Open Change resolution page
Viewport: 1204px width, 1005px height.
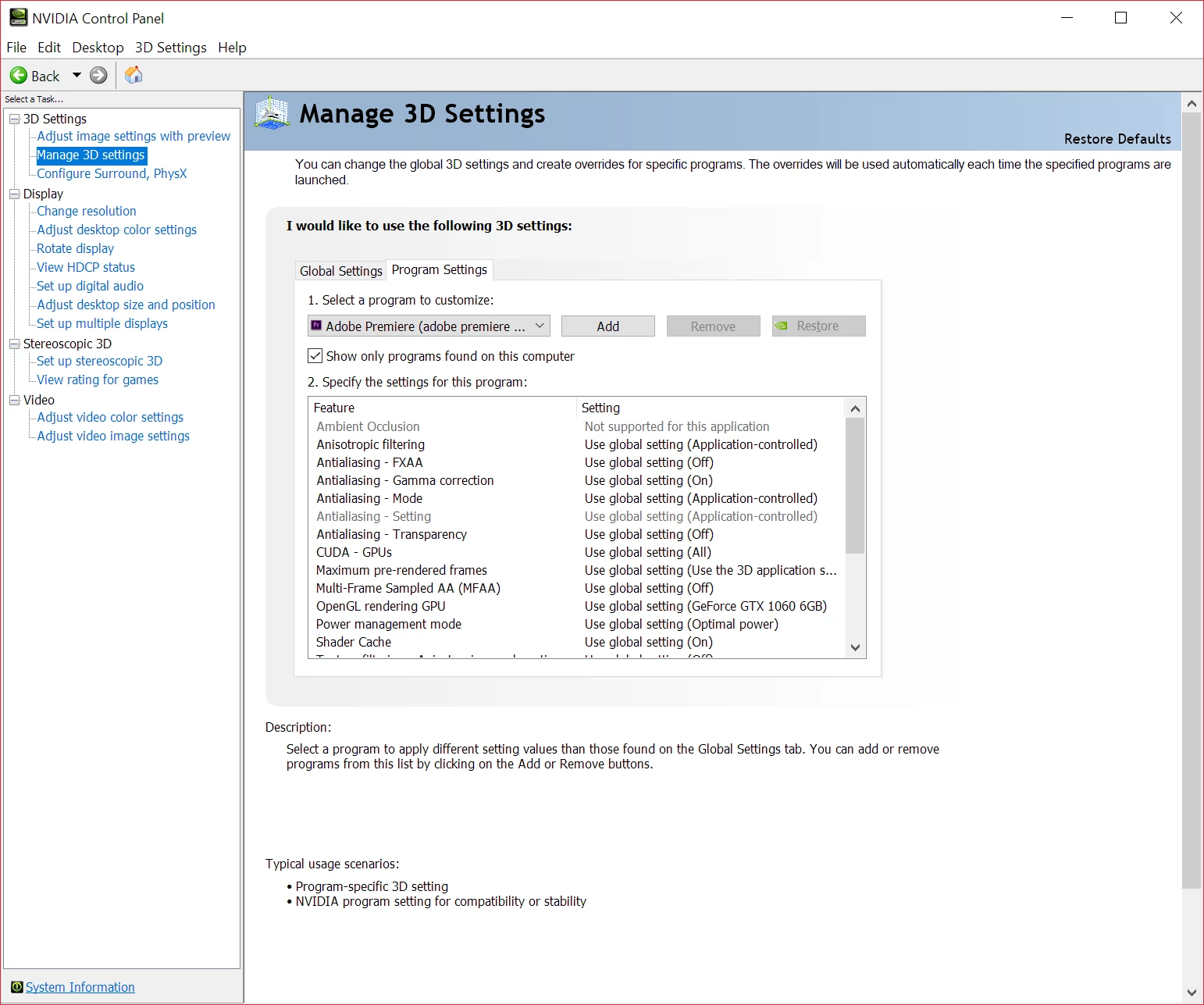tap(87, 211)
